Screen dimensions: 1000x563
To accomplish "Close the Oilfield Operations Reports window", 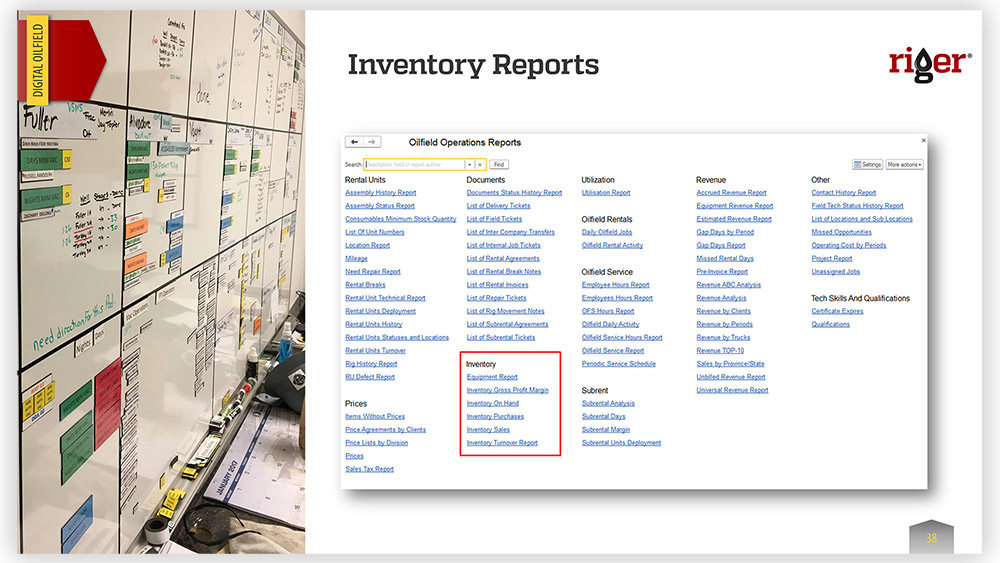I will pyautogui.click(x=923, y=141).
